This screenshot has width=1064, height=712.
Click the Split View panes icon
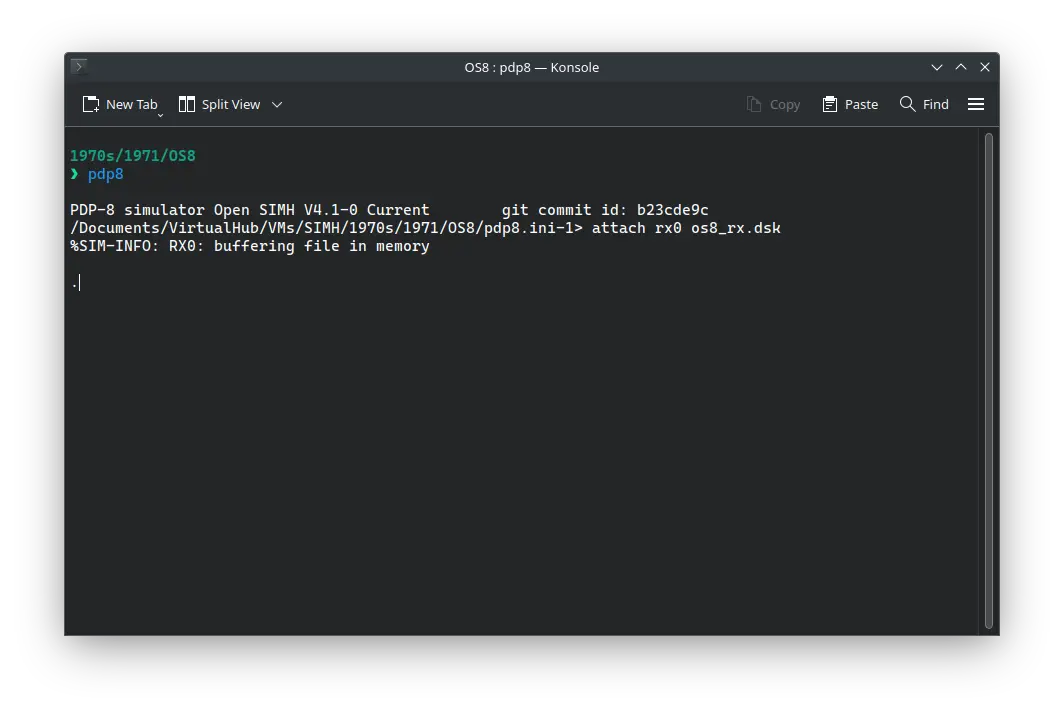186,104
